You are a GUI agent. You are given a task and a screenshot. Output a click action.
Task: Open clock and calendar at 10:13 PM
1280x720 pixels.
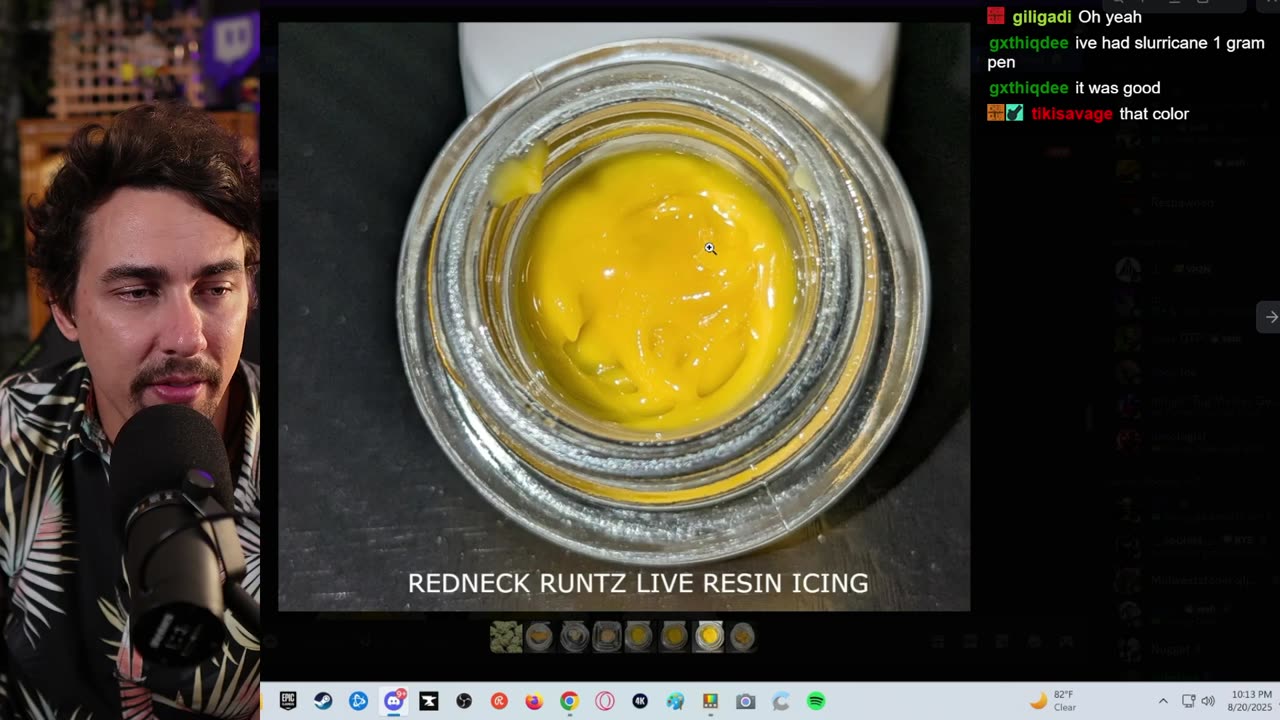(x=1250, y=701)
